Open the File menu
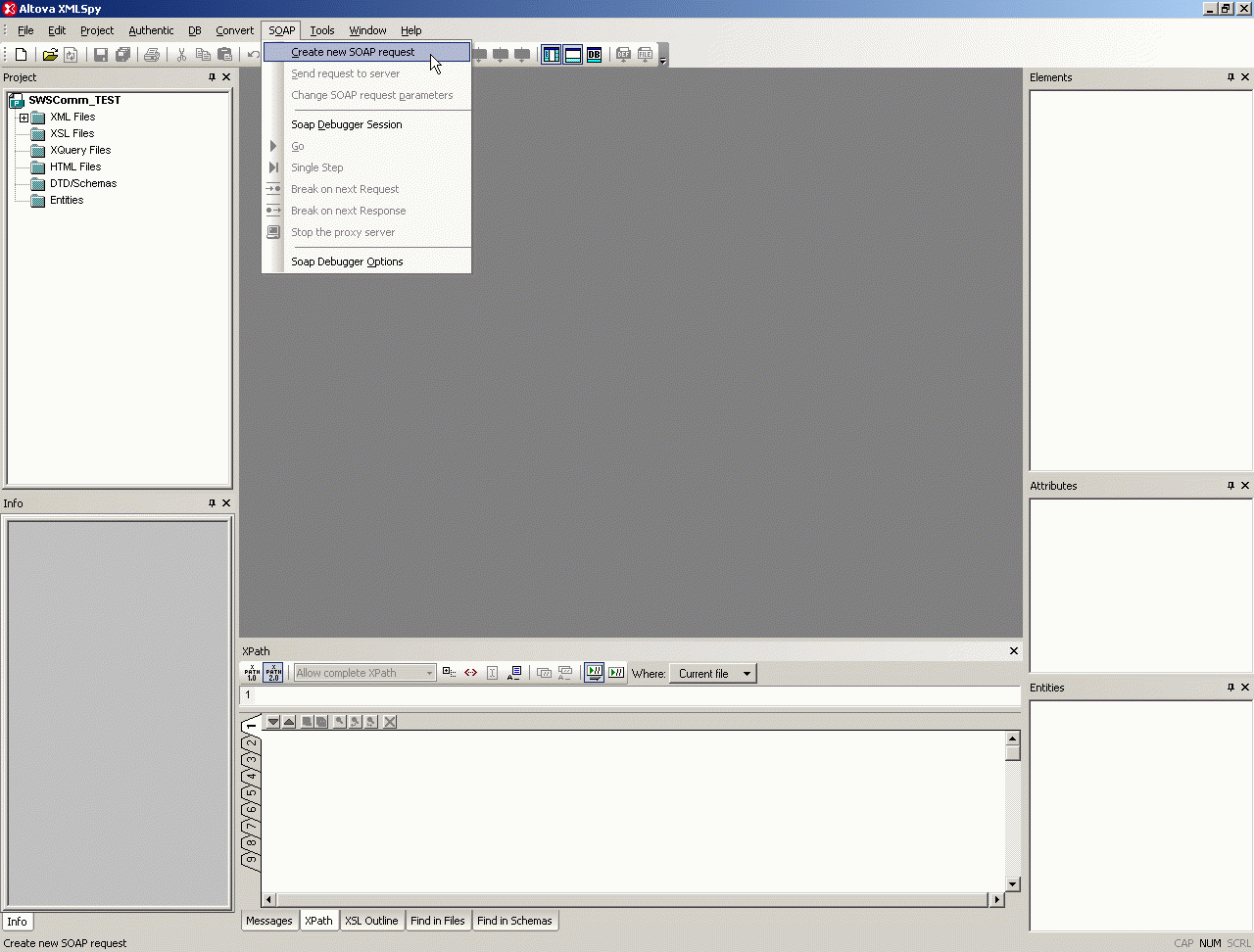1254x952 pixels. click(25, 30)
